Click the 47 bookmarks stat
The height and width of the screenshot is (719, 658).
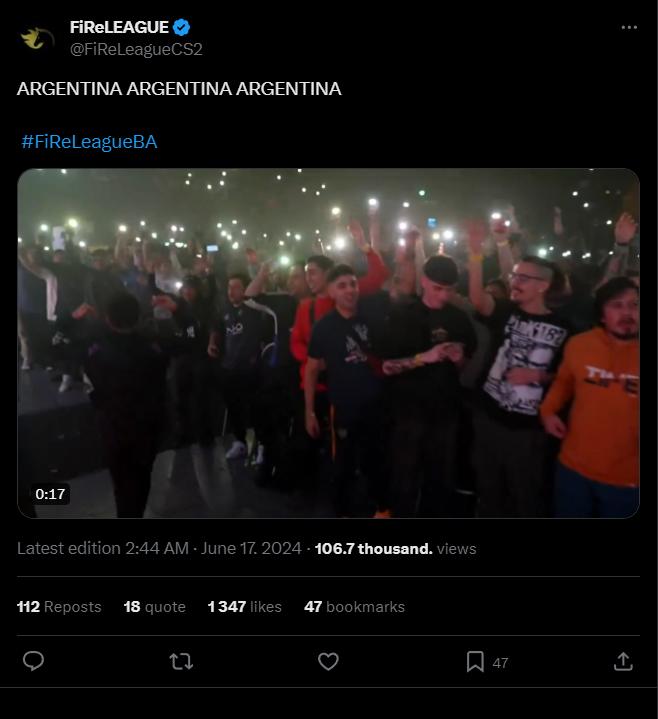coord(354,607)
